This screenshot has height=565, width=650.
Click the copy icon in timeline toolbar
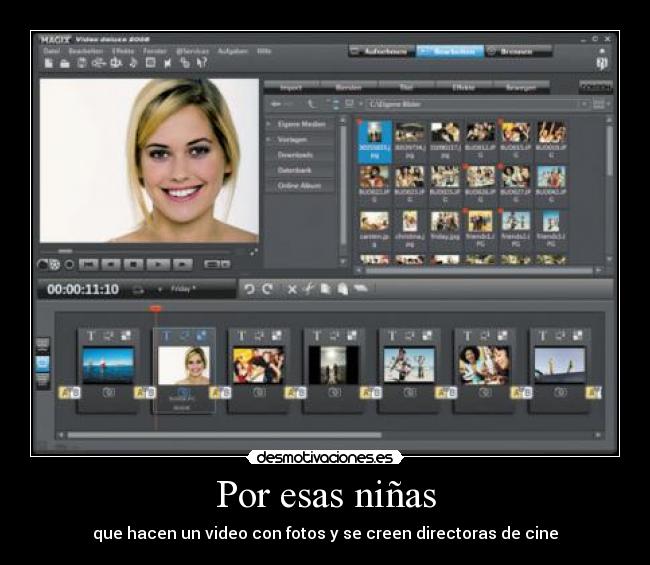326,289
